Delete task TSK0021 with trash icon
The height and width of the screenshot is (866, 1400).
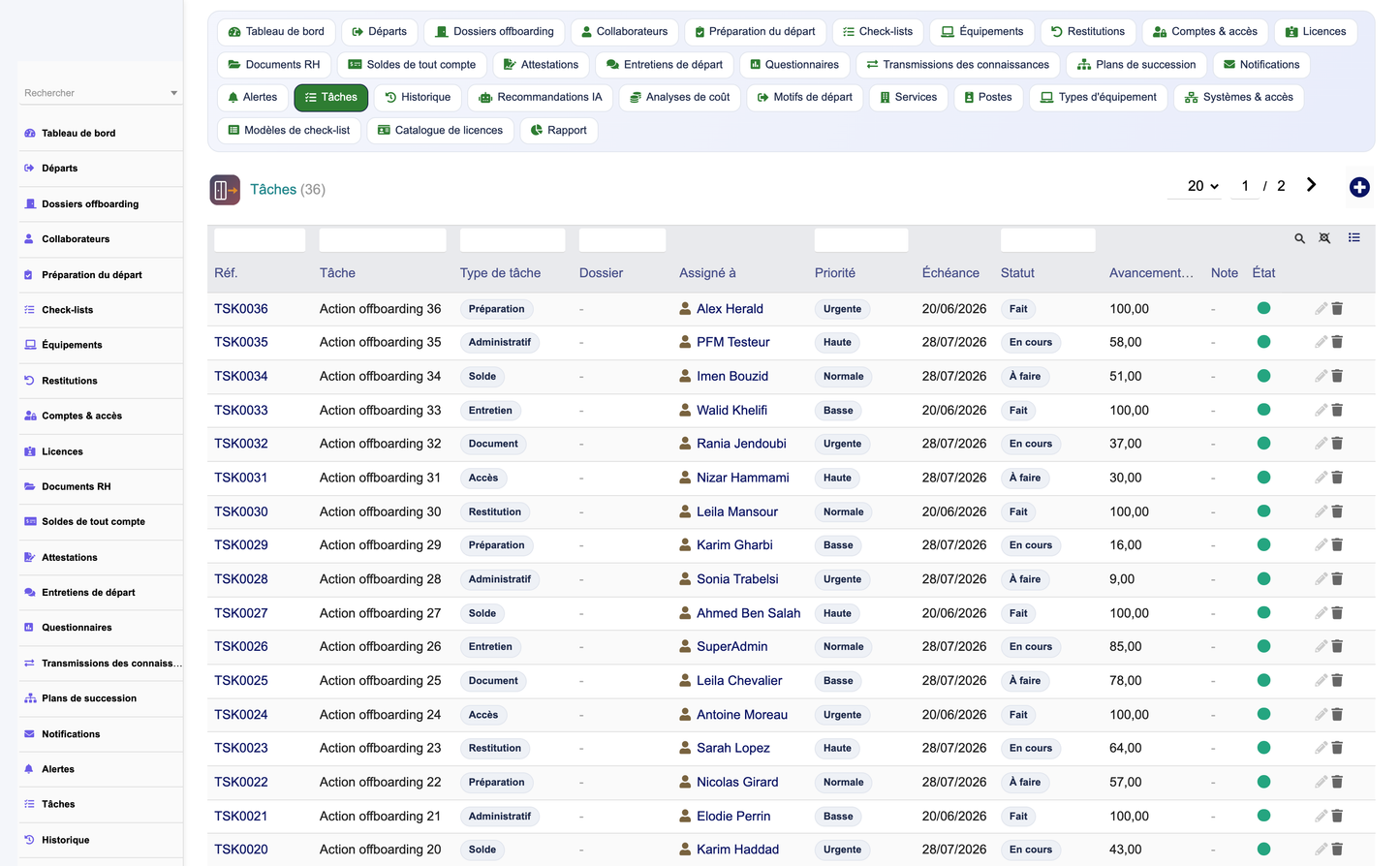pyautogui.click(x=1337, y=817)
